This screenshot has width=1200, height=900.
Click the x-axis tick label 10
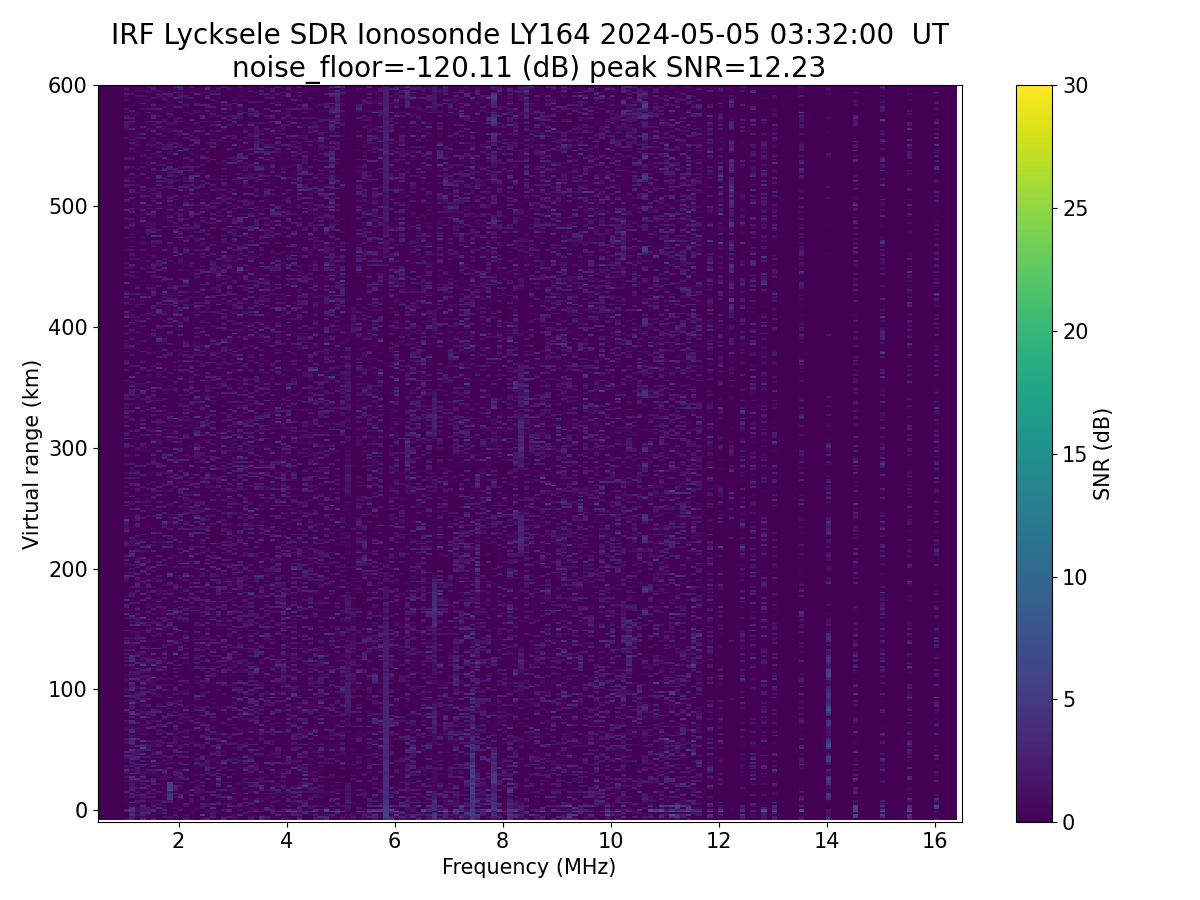(610, 840)
